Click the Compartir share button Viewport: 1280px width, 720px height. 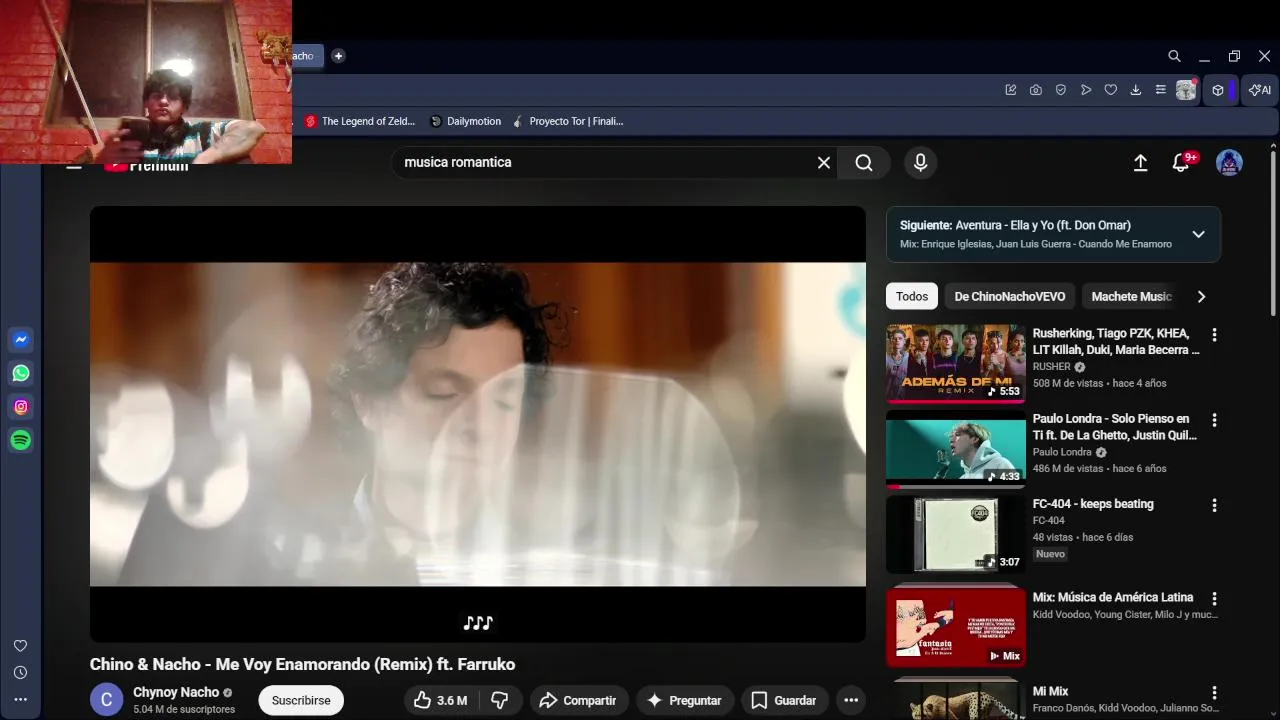(x=579, y=700)
